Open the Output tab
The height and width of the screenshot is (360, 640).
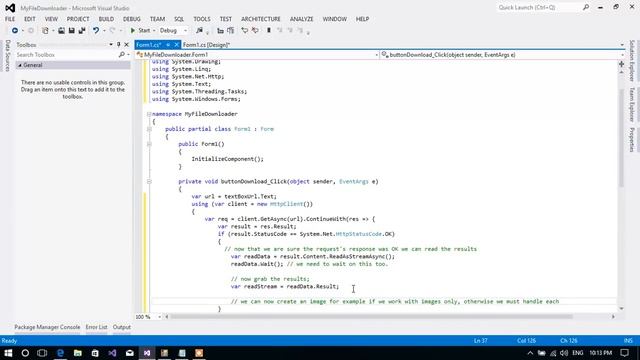tap(122, 327)
